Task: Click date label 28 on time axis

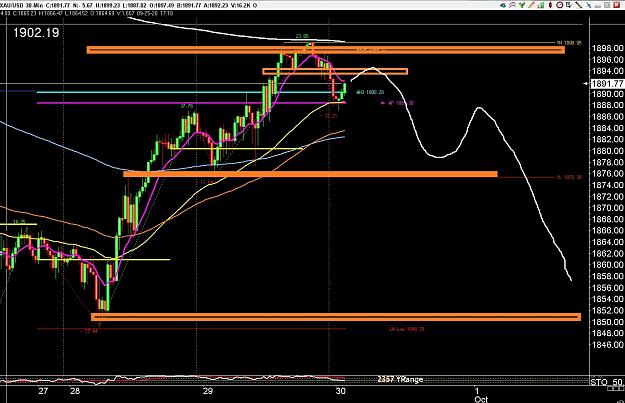Action: pyautogui.click(x=75, y=391)
